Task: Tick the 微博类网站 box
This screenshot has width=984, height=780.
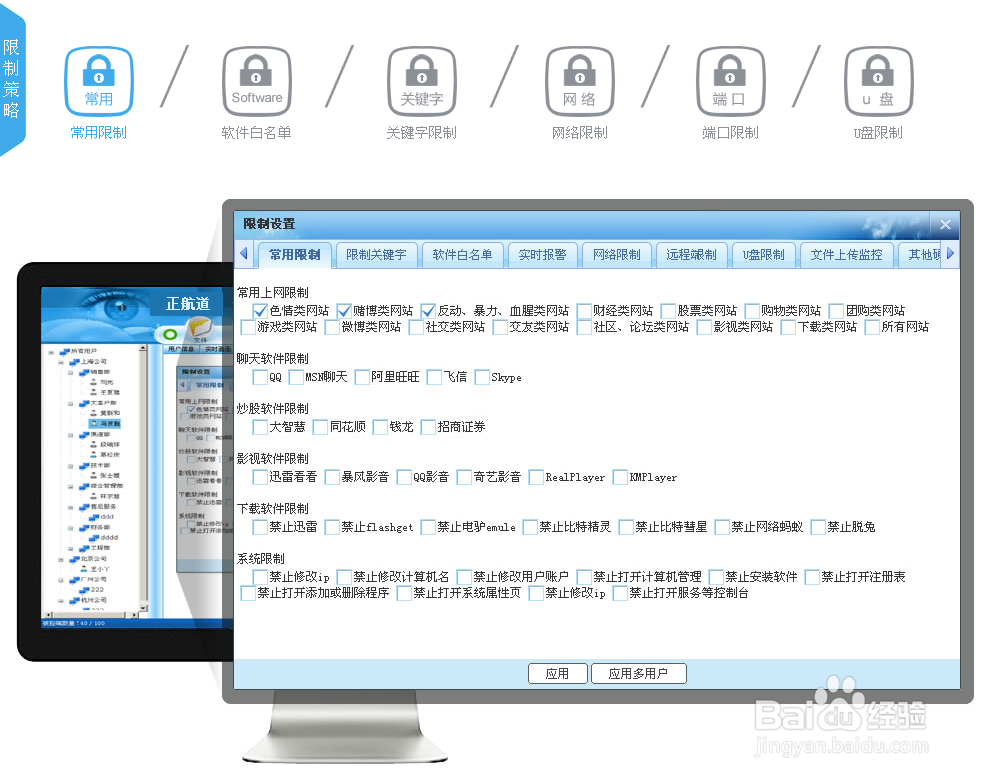Action: point(332,327)
